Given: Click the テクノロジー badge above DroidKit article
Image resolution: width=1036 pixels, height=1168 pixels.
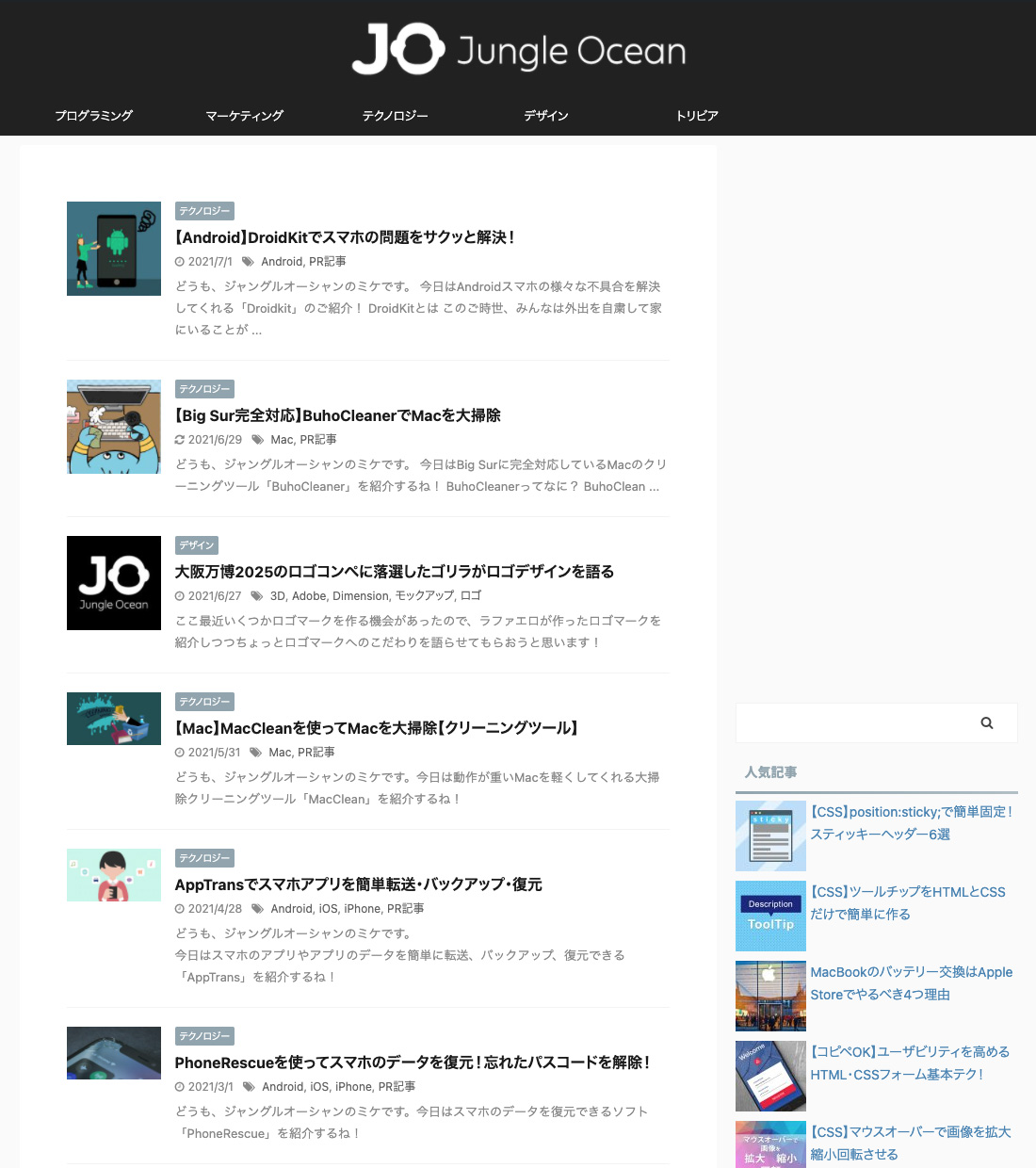Looking at the screenshot, I should 204,211.
